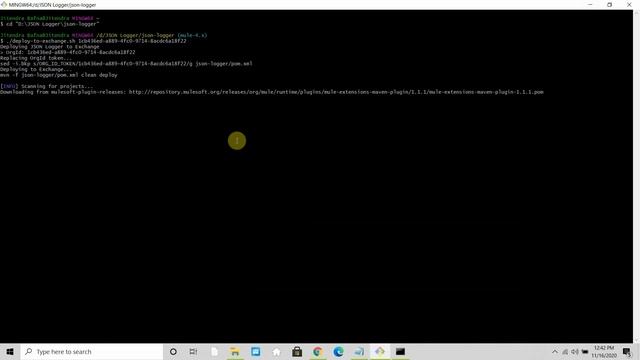Screen dimensions: 640x360
Task: Open the Action Center notifications icon
Action: [x=627, y=351]
